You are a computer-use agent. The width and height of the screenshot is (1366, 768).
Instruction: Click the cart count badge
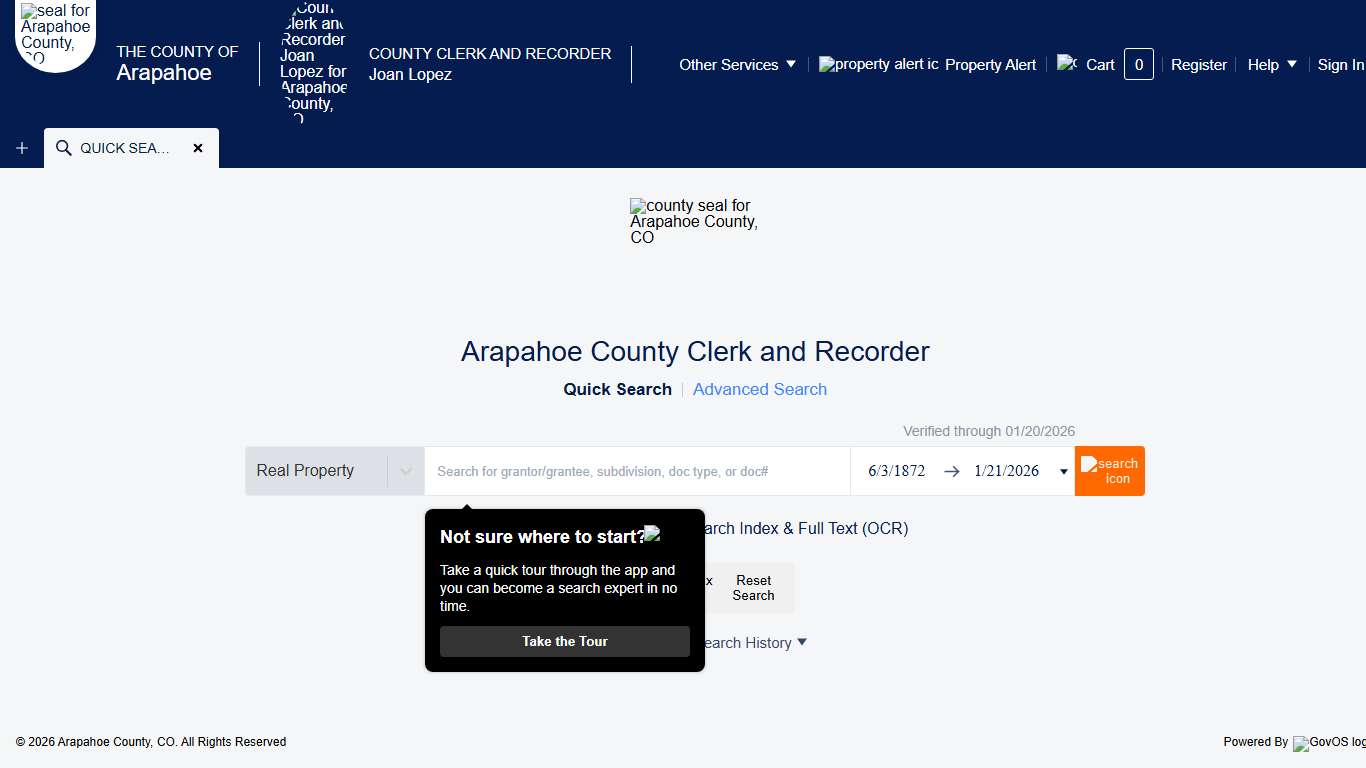click(x=1138, y=64)
